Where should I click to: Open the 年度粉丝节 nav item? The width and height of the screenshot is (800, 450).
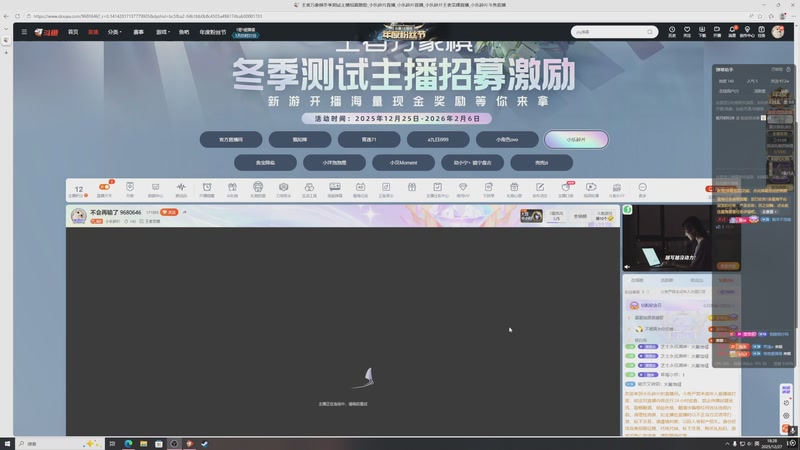point(212,32)
